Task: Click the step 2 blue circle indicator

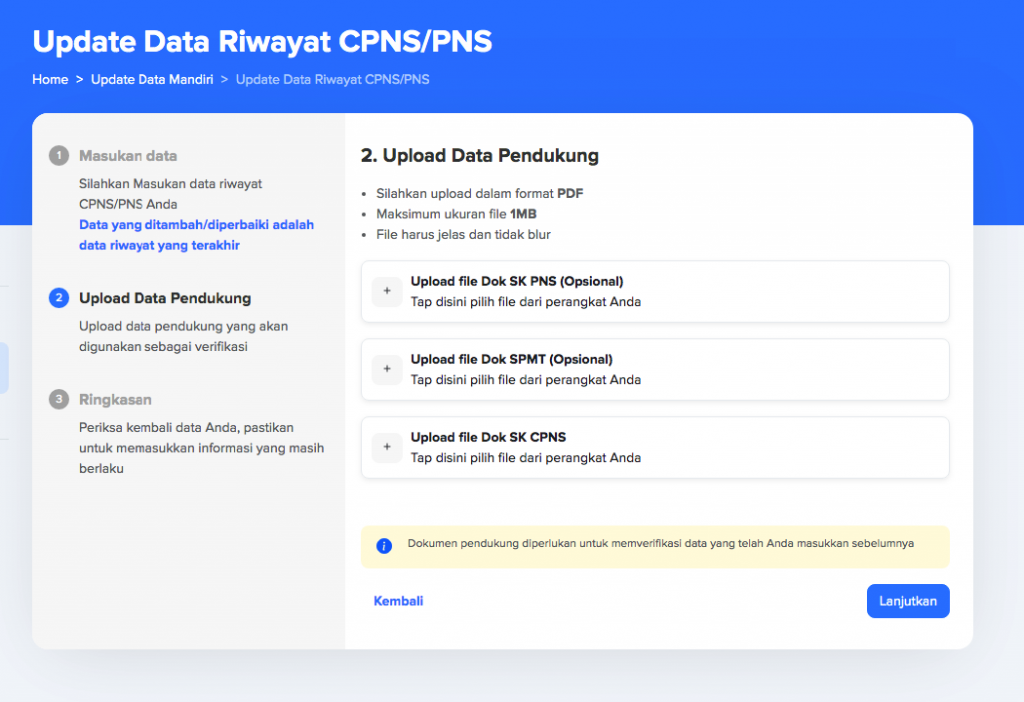Action: click(x=58, y=298)
